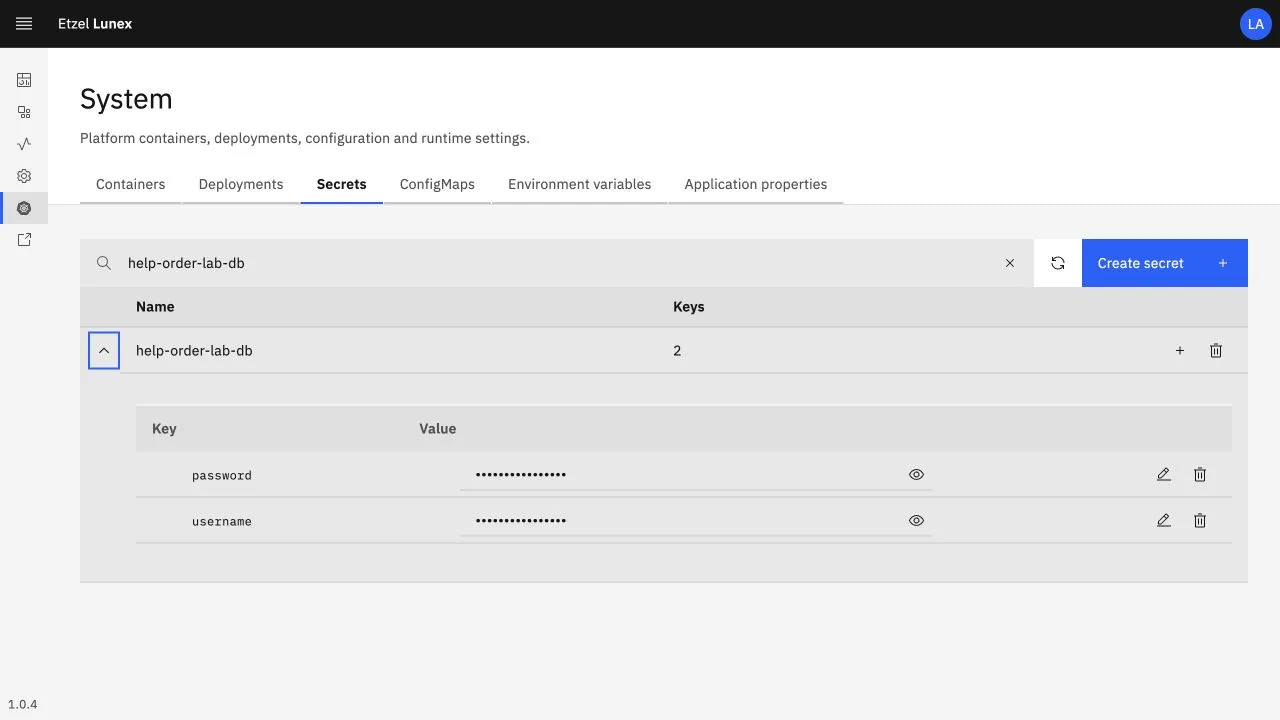Reveal the password value
Screen dimensions: 1280x720
coord(916,475)
